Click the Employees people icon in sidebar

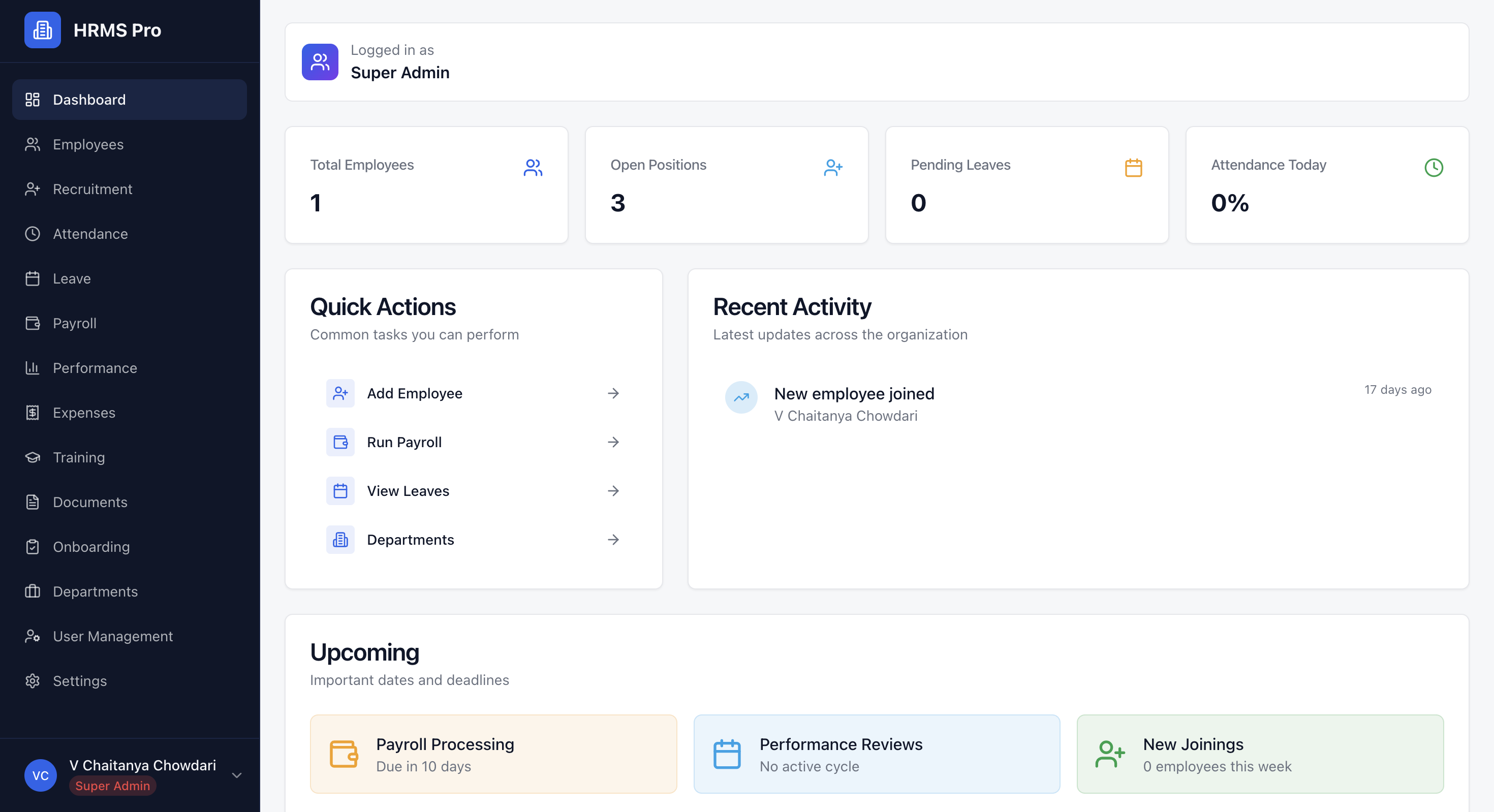[x=33, y=144]
